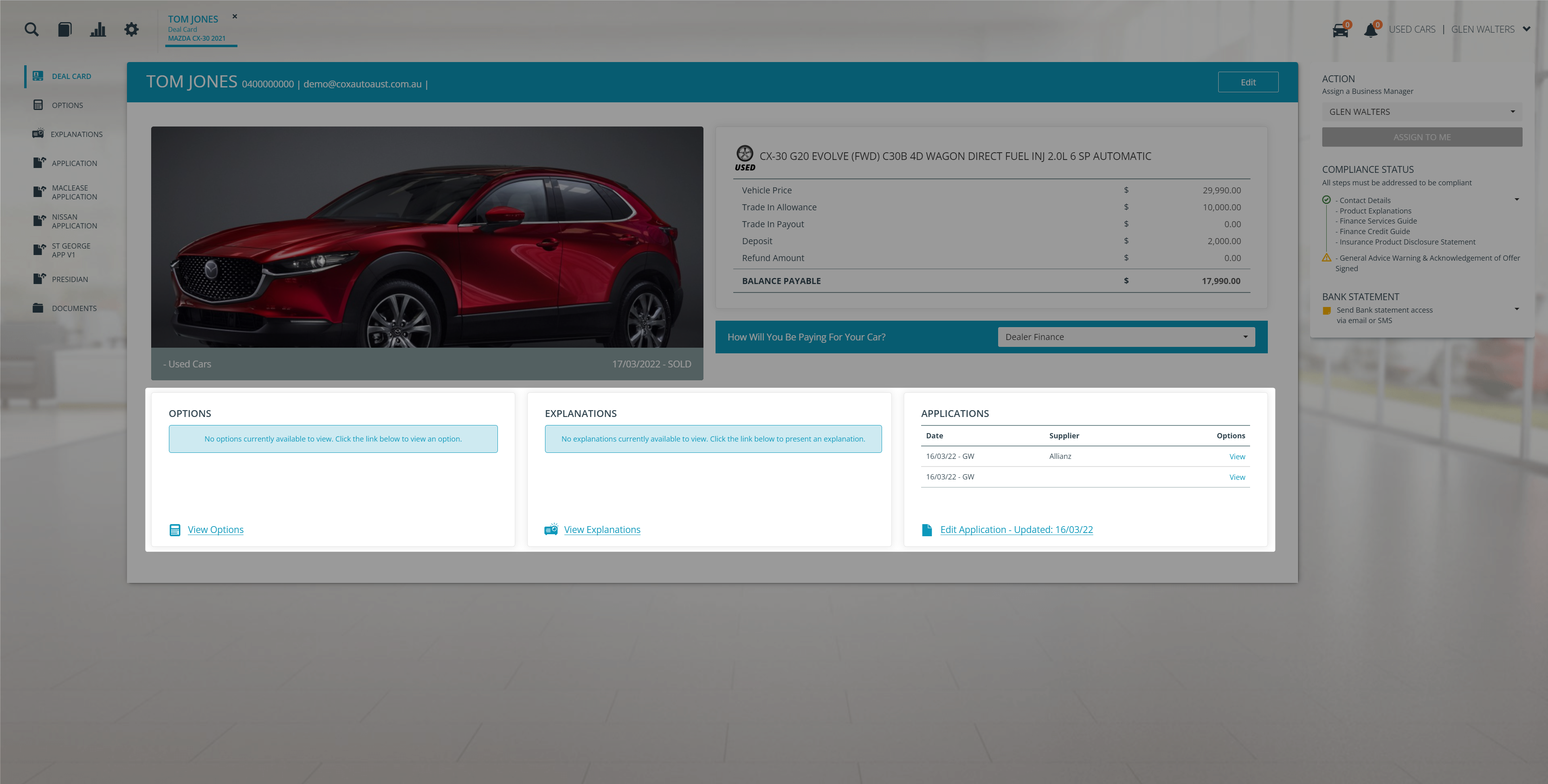Open MACLEASE APPLICATION in sidebar
Image resolution: width=1548 pixels, height=784 pixels.
coord(74,192)
